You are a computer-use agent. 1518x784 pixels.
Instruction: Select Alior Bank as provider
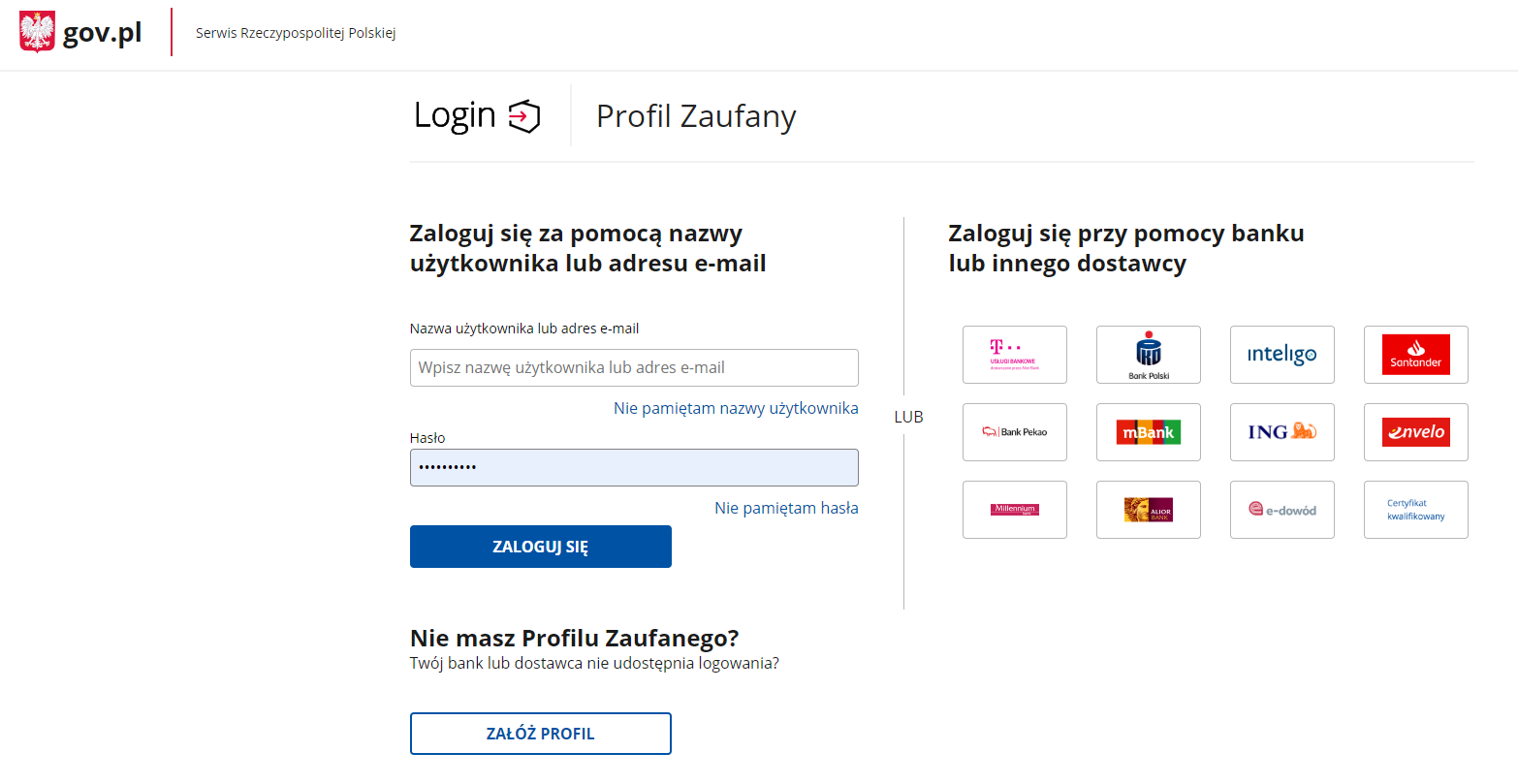1149,510
